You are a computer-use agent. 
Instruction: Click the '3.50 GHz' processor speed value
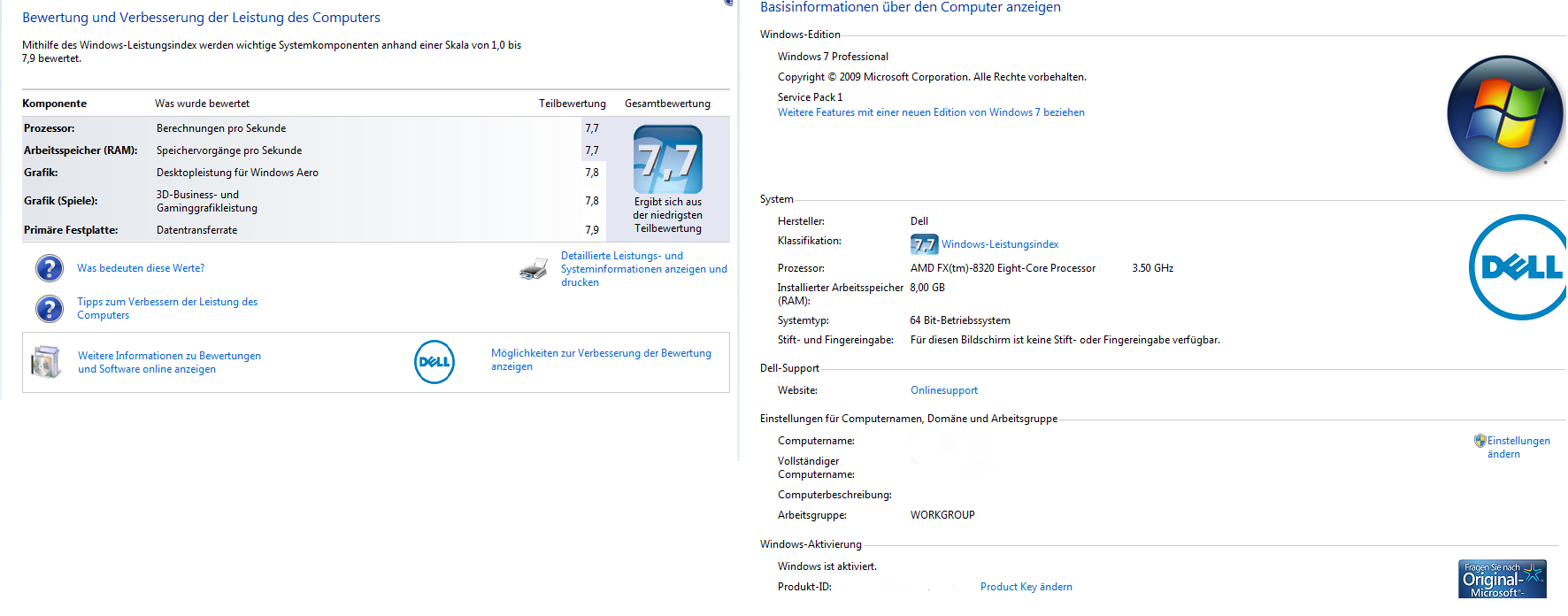click(x=1153, y=268)
